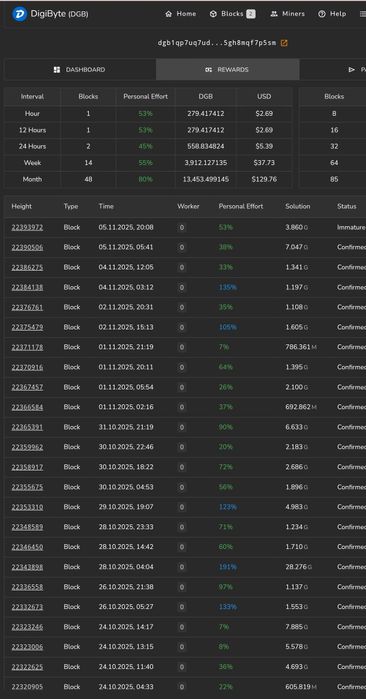Screen dimensions: 366x699
Task: Click the 558.834824 DGB value for 24 Hours
Action: [206, 146]
